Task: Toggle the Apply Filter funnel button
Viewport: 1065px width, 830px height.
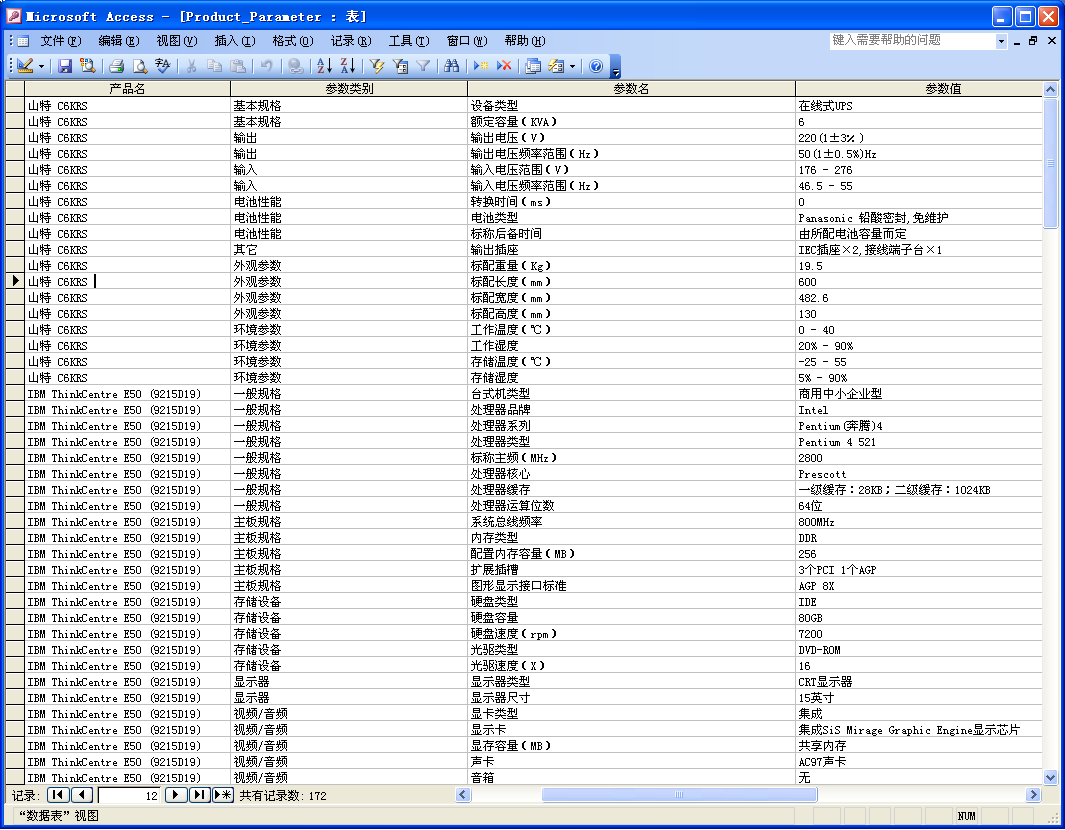Action: point(423,66)
